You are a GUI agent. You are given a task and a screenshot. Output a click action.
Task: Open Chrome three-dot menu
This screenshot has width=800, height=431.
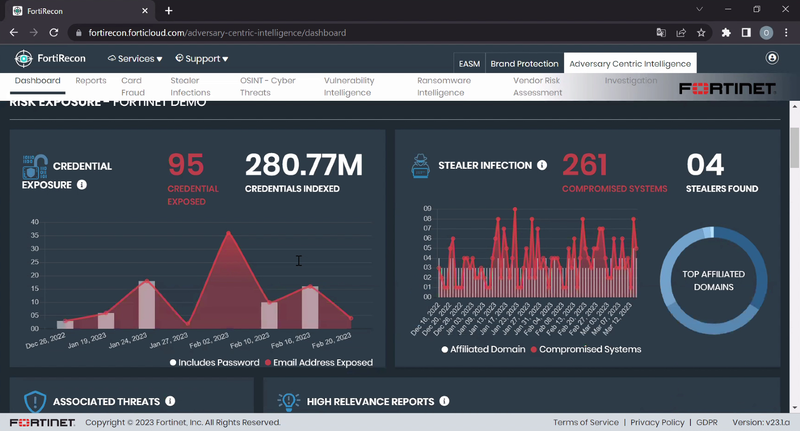coord(786,33)
